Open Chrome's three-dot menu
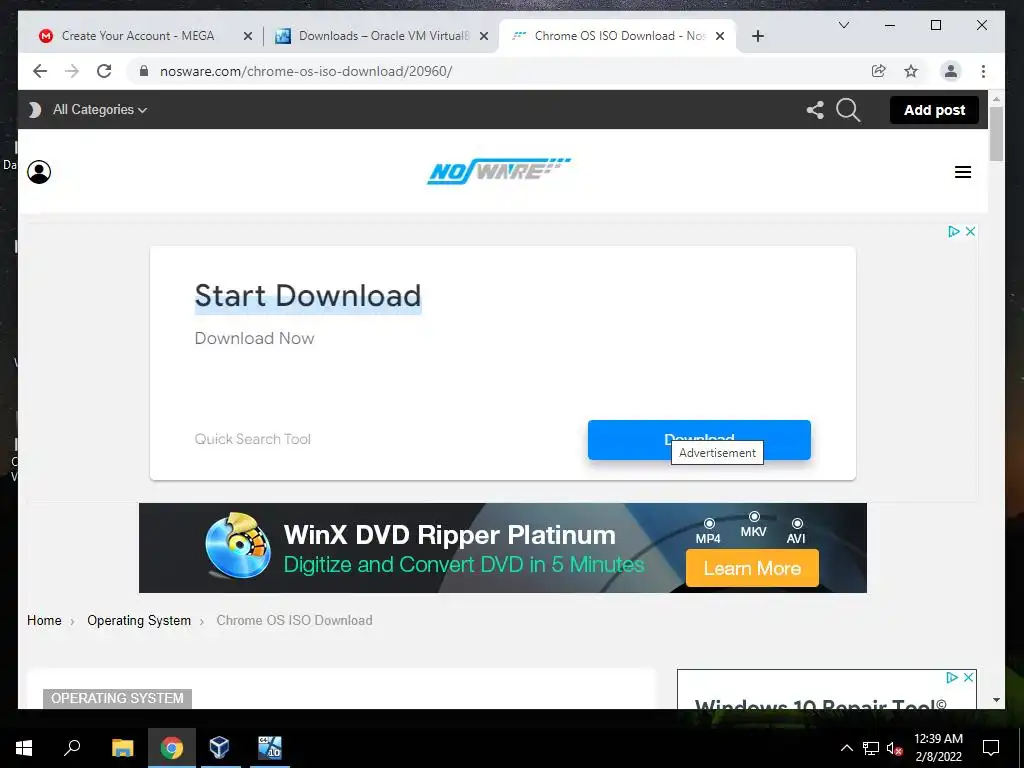Screen dimensions: 1024x768 click(984, 71)
